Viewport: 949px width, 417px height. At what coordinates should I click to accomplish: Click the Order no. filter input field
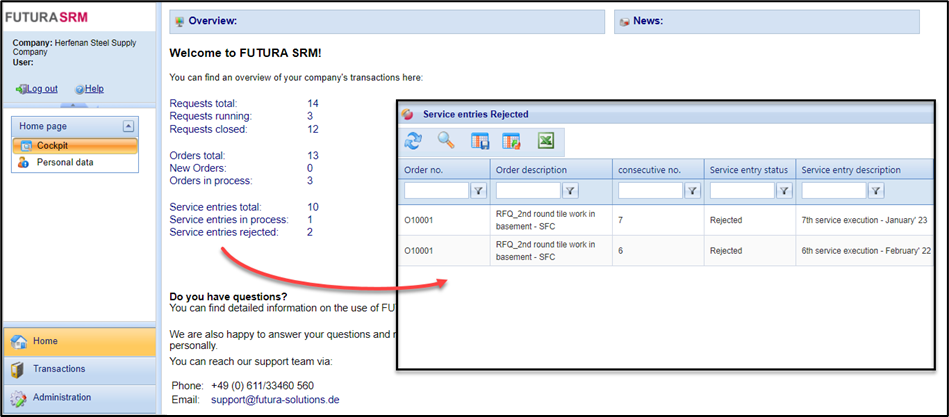(x=436, y=190)
